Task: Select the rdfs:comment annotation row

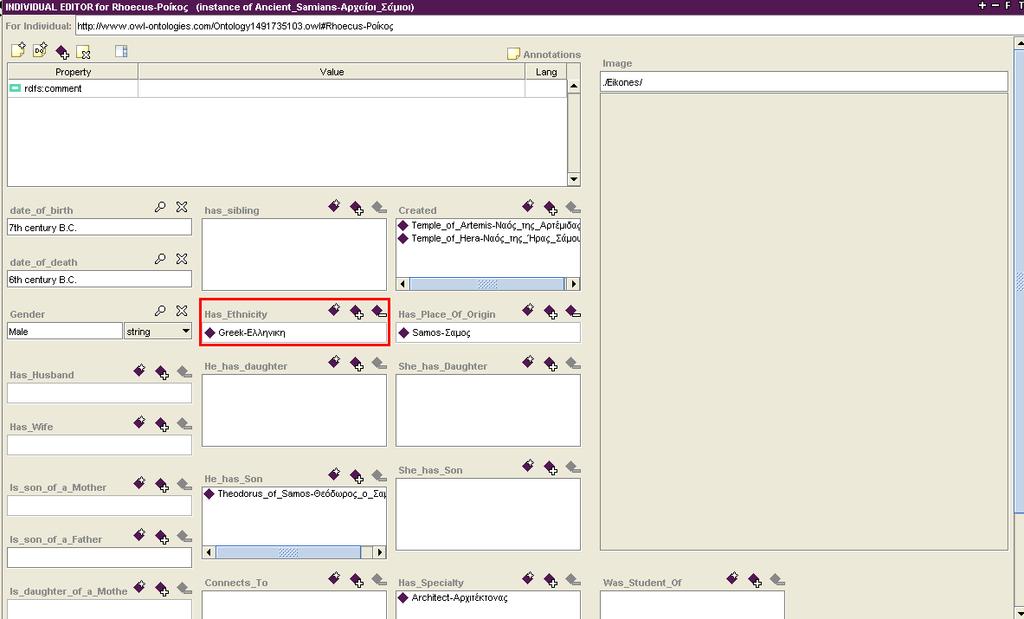Action: pos(287,89)
